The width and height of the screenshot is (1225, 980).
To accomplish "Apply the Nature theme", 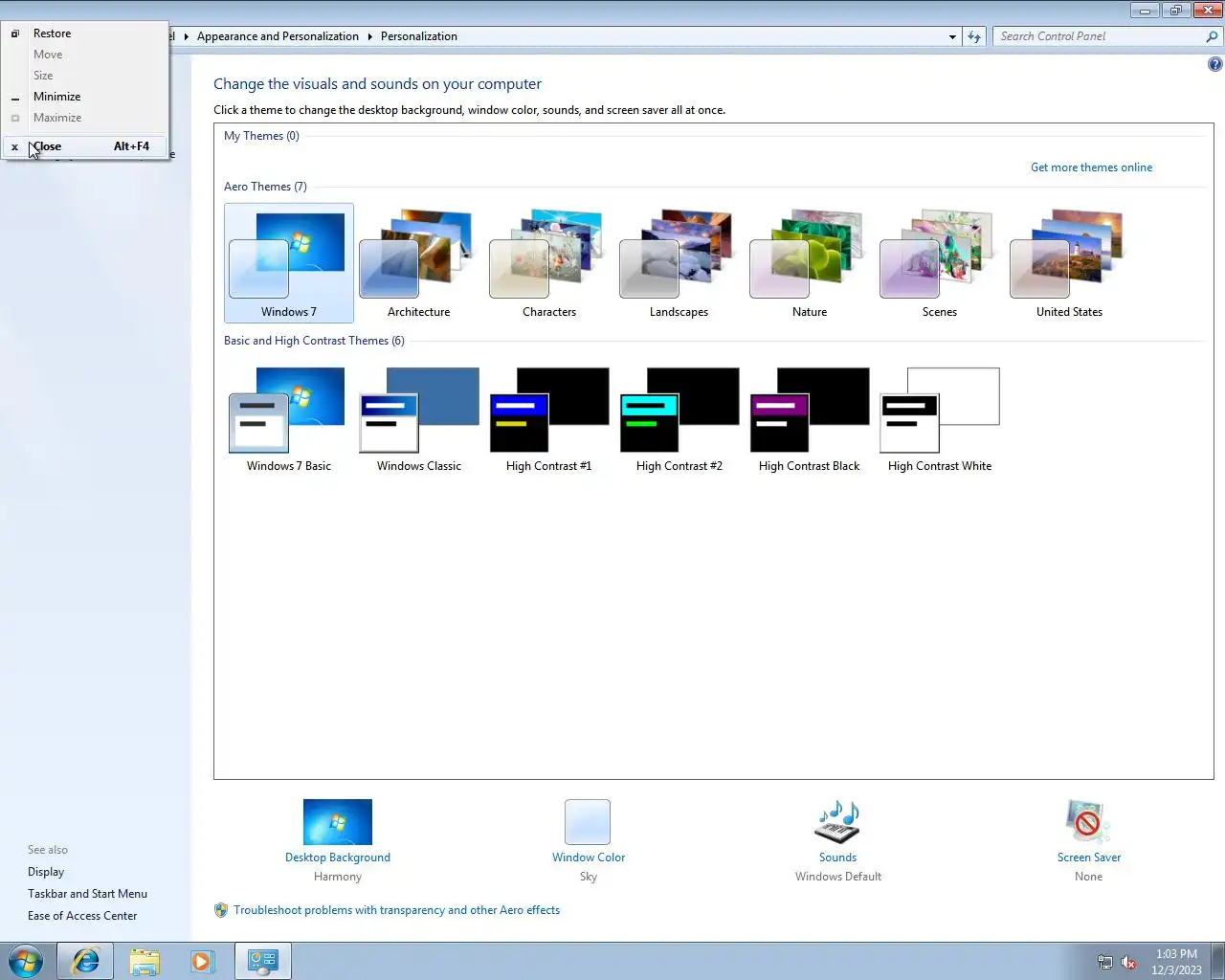I will [x=809, y=263].
